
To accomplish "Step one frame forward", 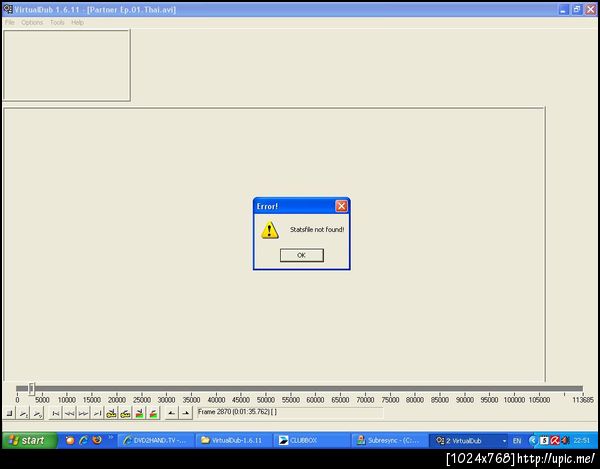I will point(83,413).
